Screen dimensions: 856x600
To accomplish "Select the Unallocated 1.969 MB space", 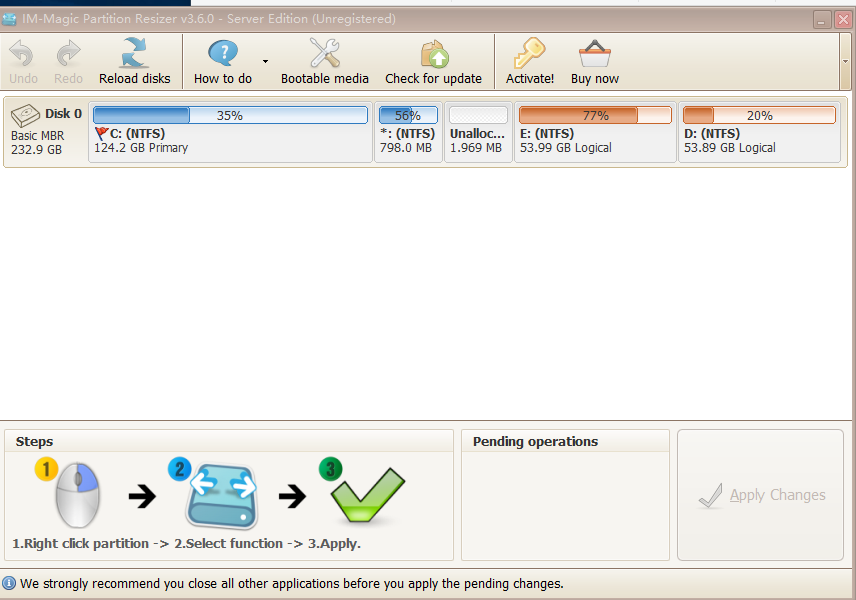I will (478, 132).
